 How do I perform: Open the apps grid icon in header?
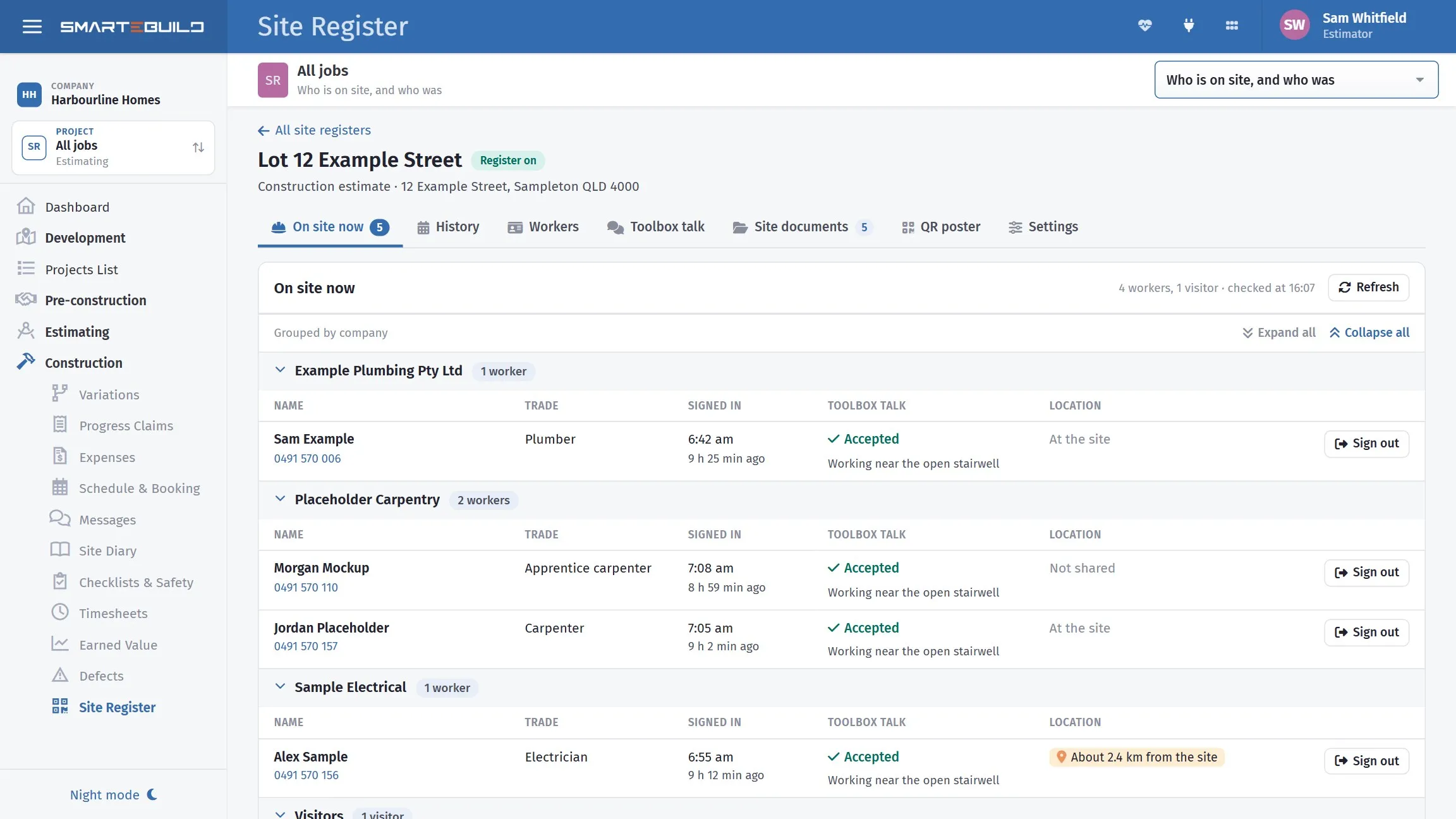pyautogui.click(x=1232, y=26)
